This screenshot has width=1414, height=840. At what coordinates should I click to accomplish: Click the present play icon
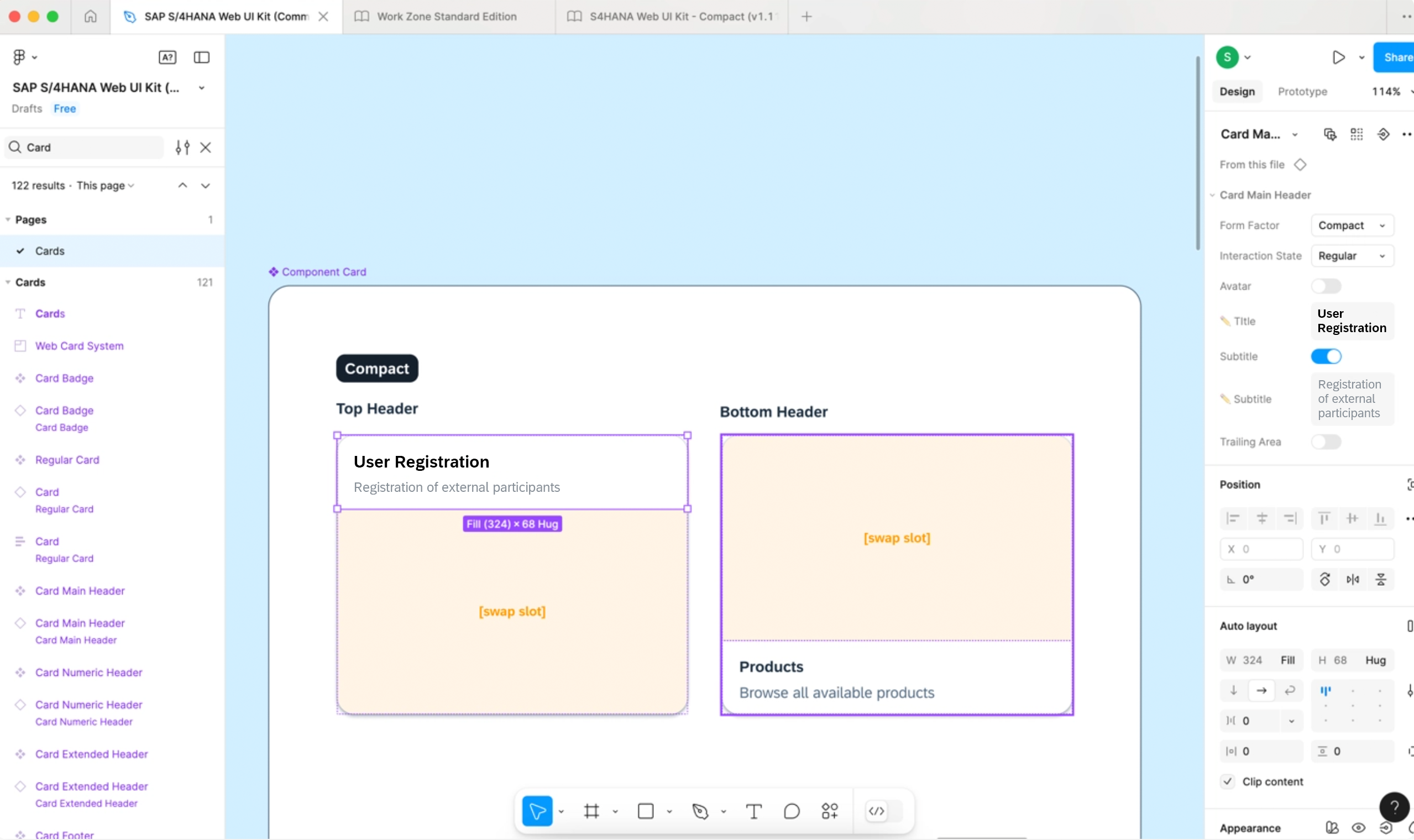pyautogui.click(x=1338, y=57)
